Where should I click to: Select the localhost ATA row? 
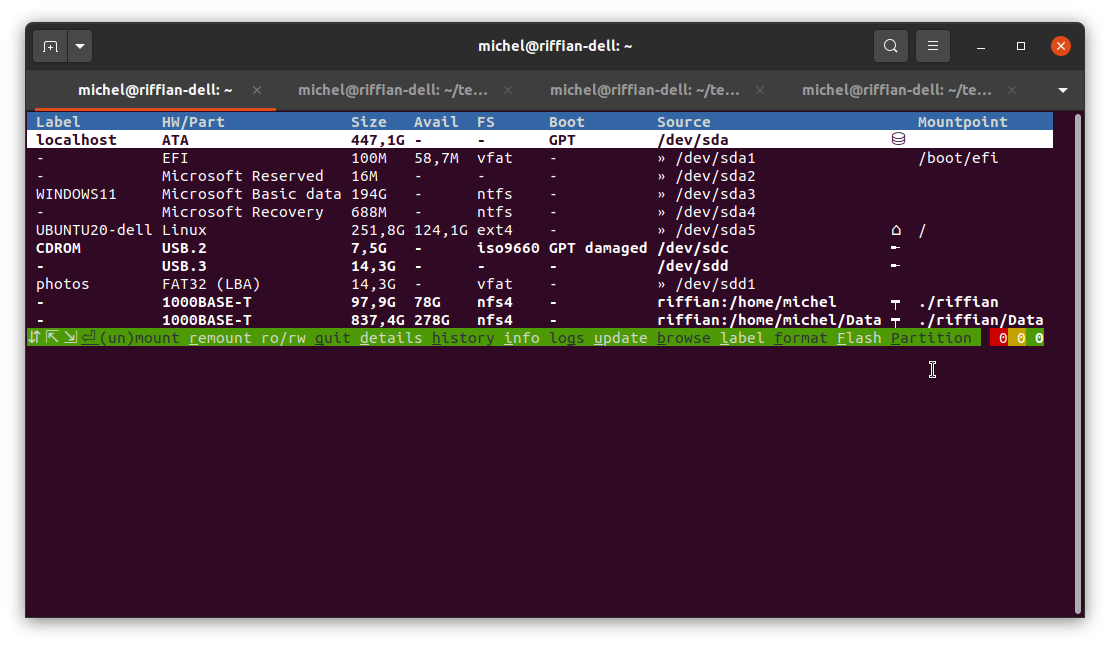click(x=540, y=139)
